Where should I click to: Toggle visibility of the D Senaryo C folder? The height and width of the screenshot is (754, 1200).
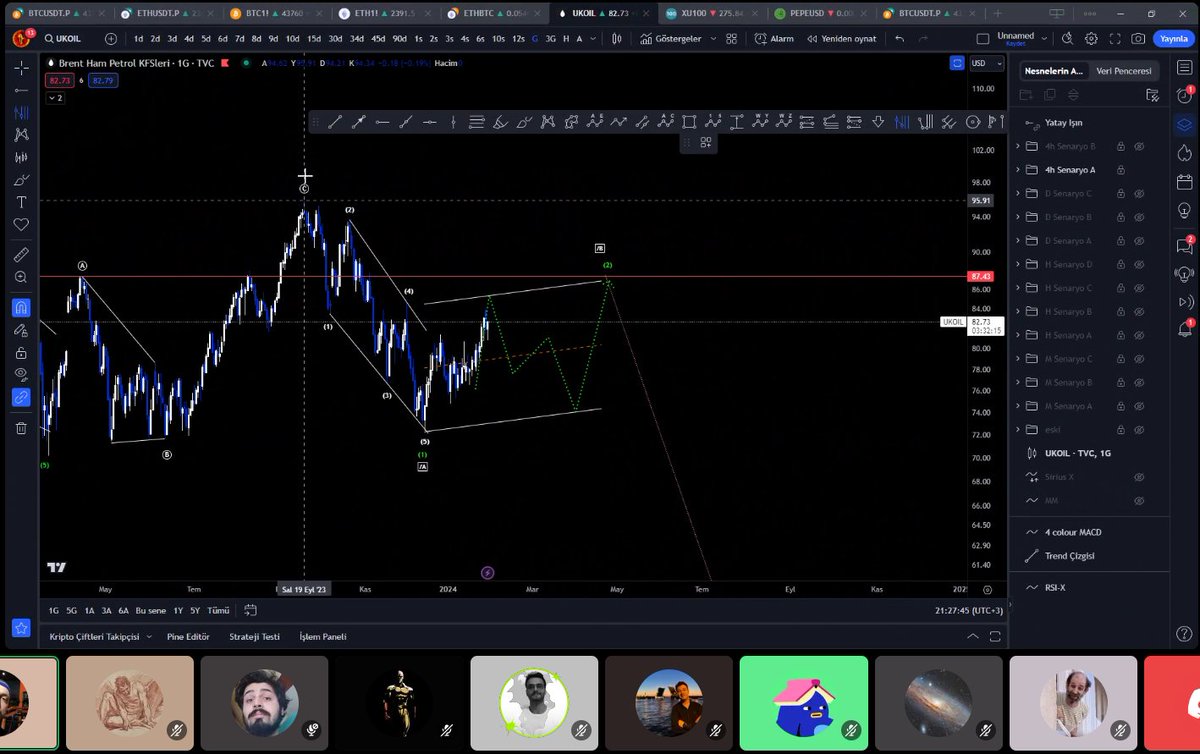1138,193
